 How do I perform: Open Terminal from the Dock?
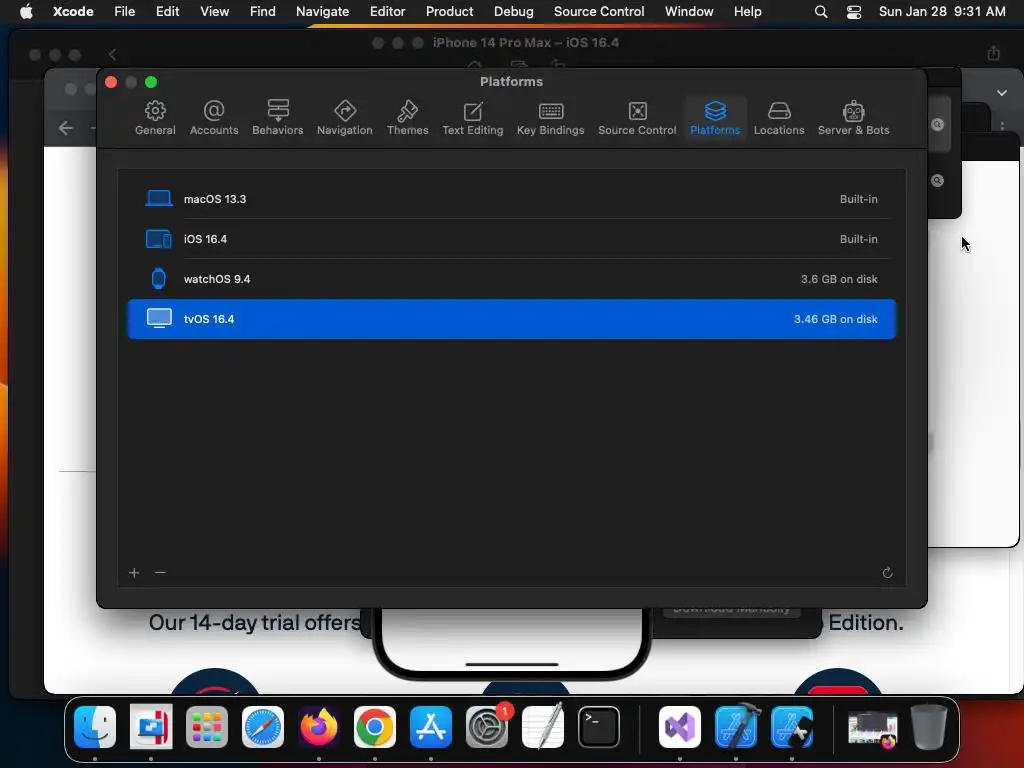point(599,727)
